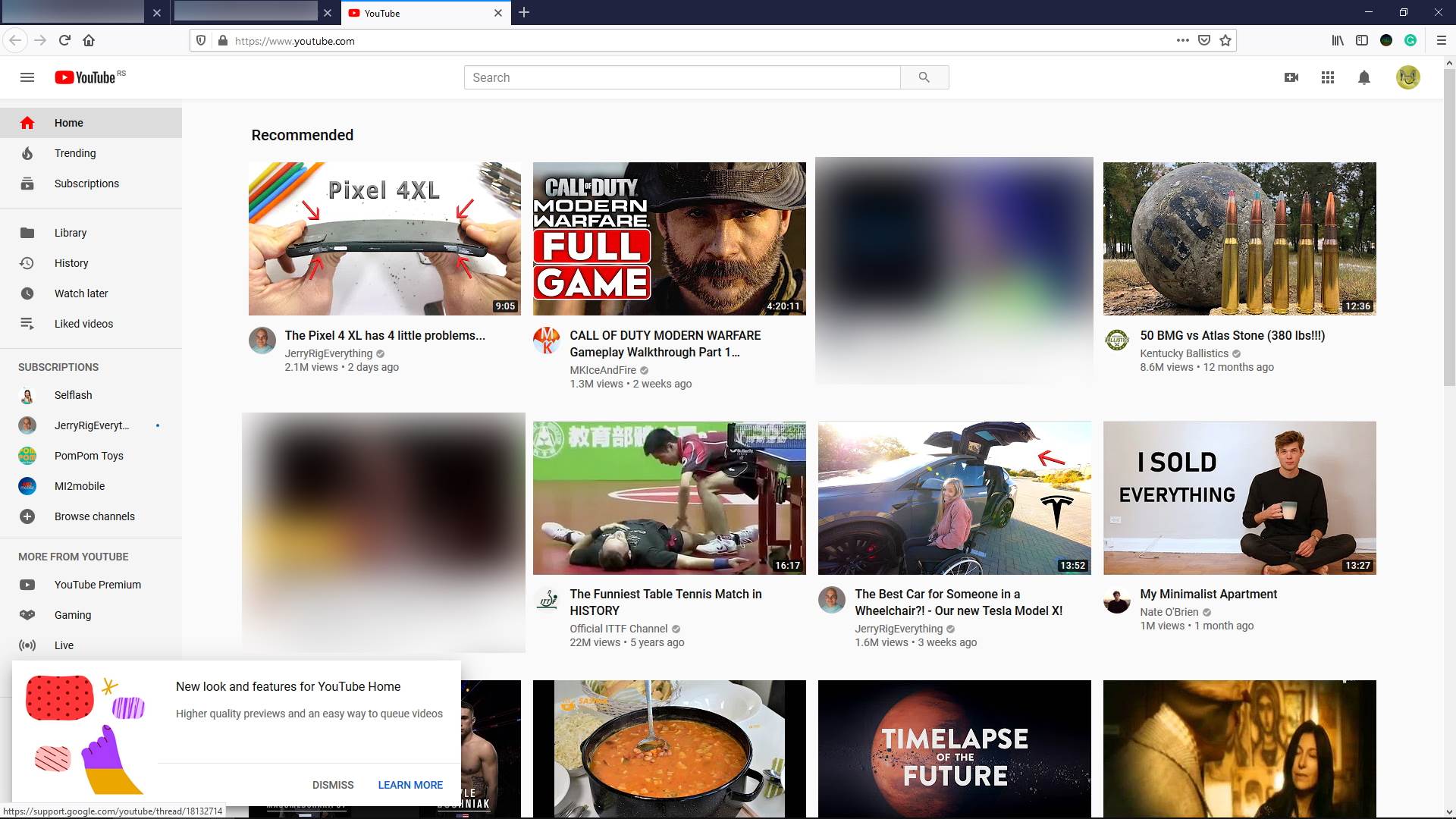Open the YouTube apps grid icon
The height and width of the screenshot is (819, 1456).
1327,77
